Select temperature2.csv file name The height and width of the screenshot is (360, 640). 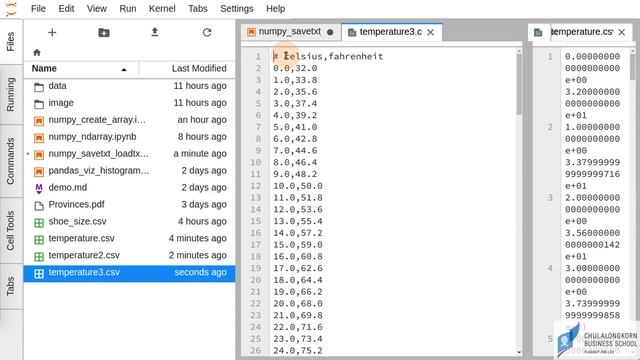click(84, 256)
